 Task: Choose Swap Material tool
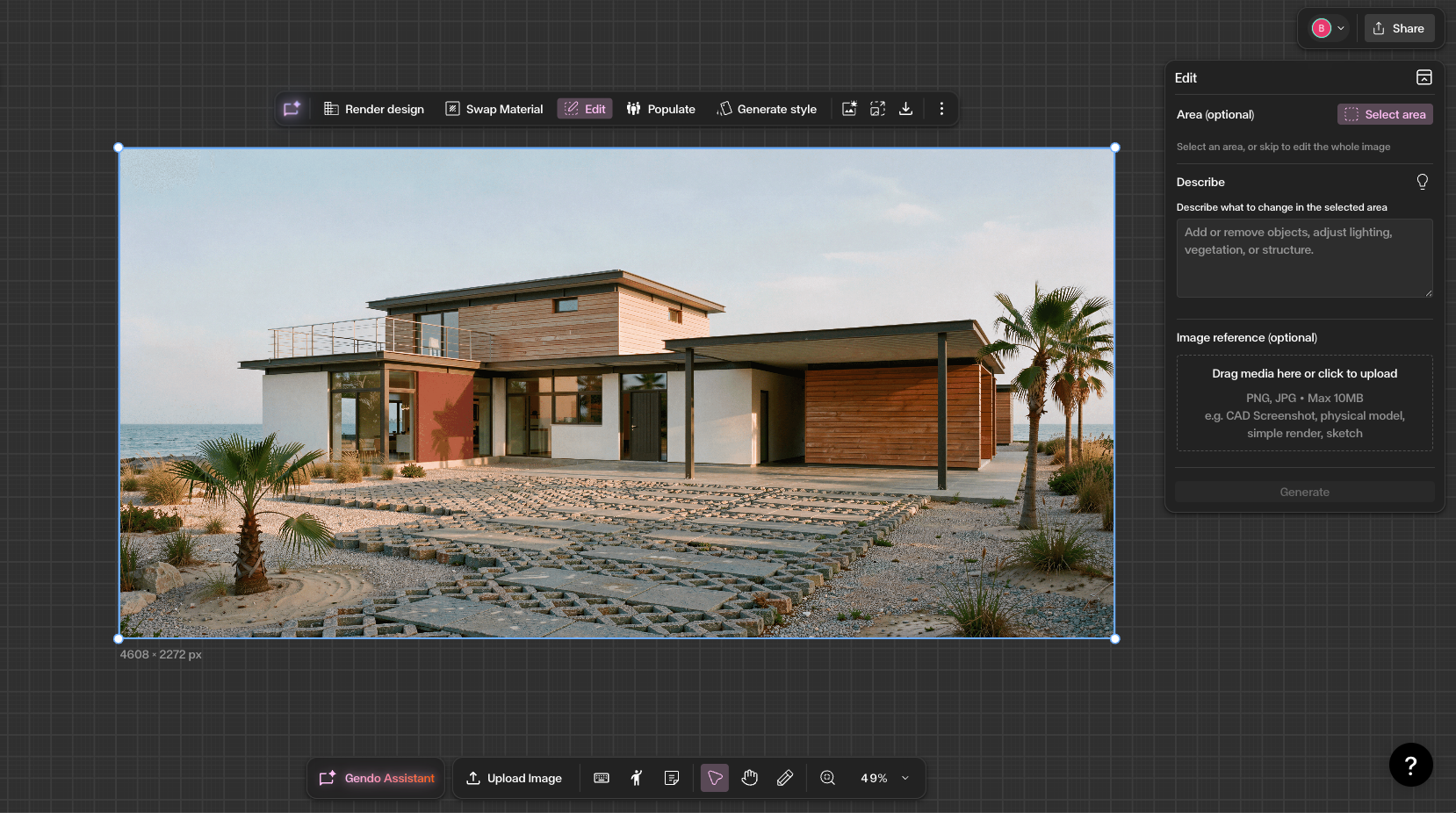pyautogui.click(x=494, y=109)
